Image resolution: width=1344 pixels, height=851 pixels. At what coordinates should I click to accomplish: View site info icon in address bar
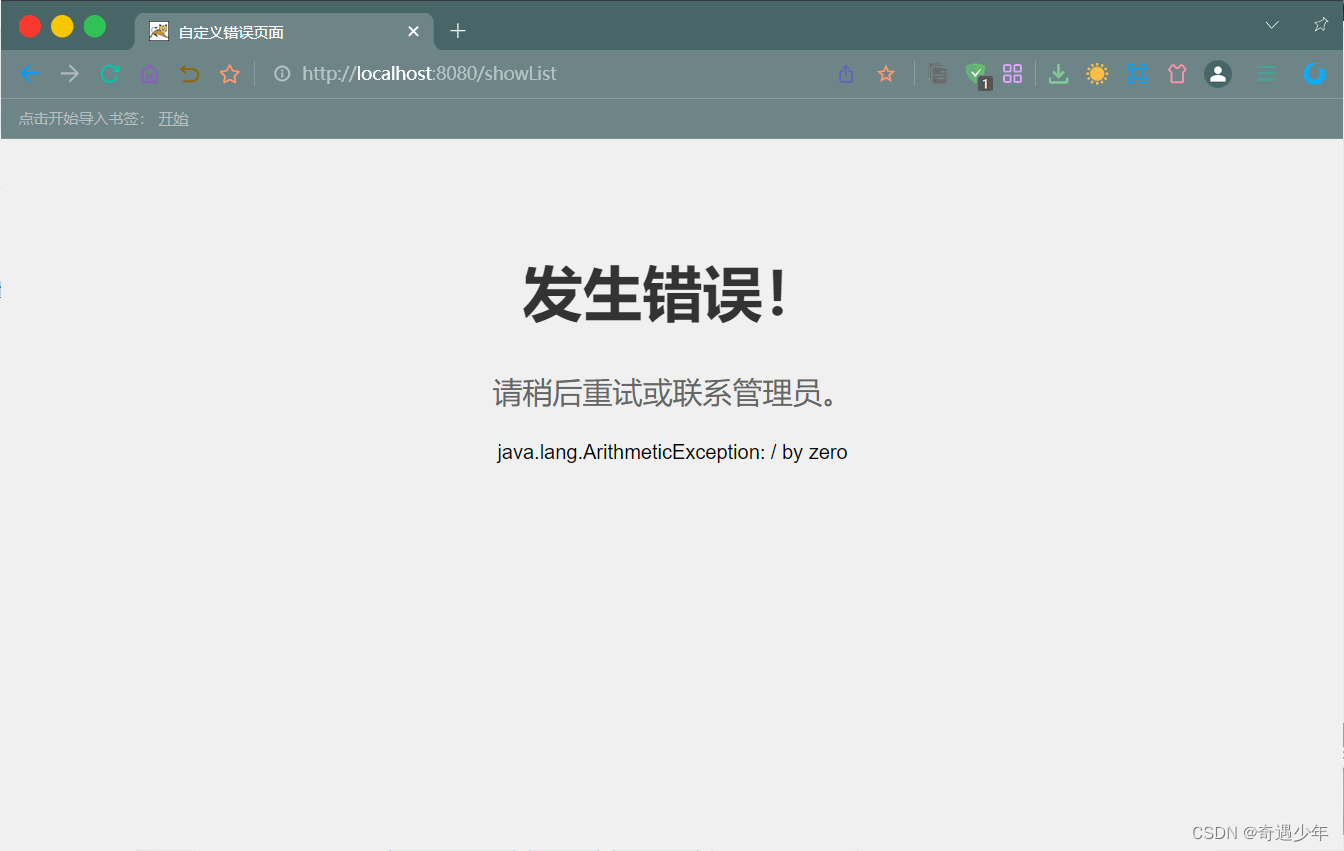click(283, 74)
